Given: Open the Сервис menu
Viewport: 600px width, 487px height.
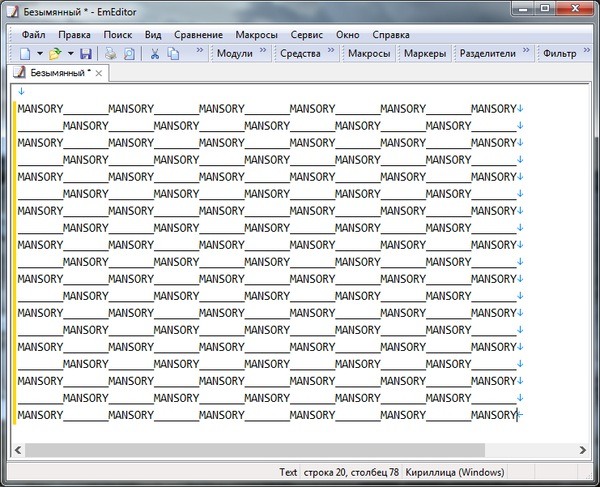Looking at the screenshot, I should coord(306,34).
